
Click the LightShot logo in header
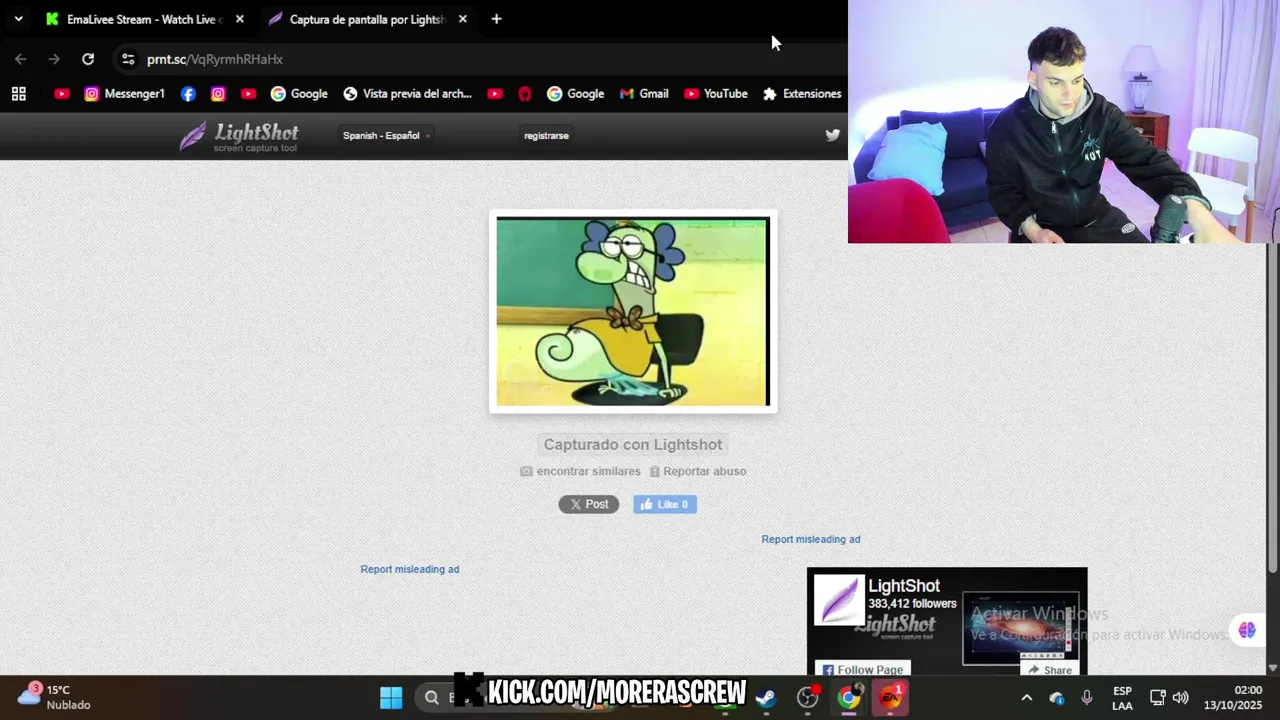(239, 136)
